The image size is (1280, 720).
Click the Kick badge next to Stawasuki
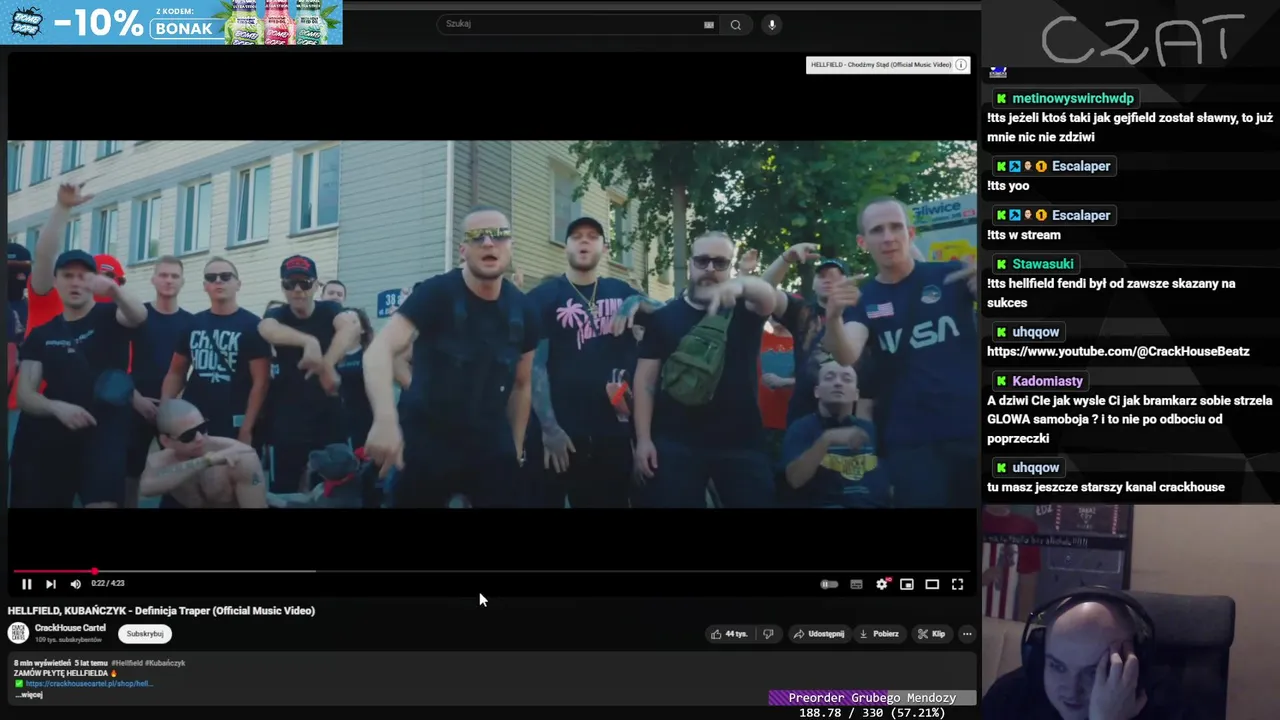[x=1001, y=264]
